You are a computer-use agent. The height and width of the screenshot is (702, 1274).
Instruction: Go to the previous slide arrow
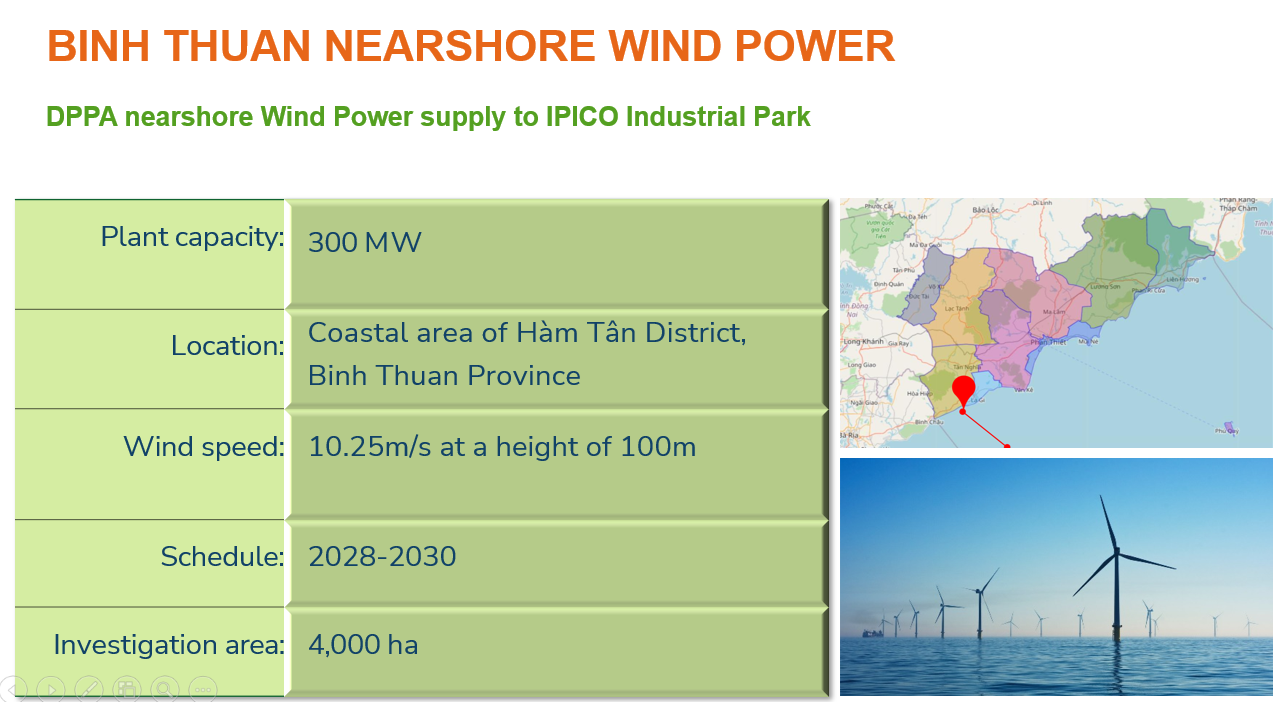pos(12,689)
